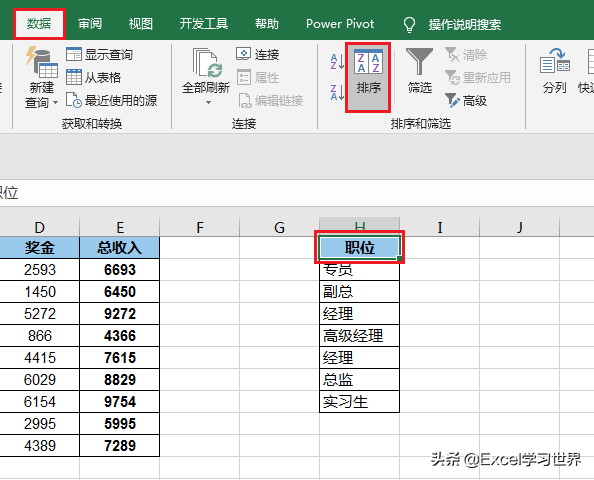Image resolution: width=594 pixels, height=480 pixels.
Task: Open 高级 filter options
Action: click(466, 100)
